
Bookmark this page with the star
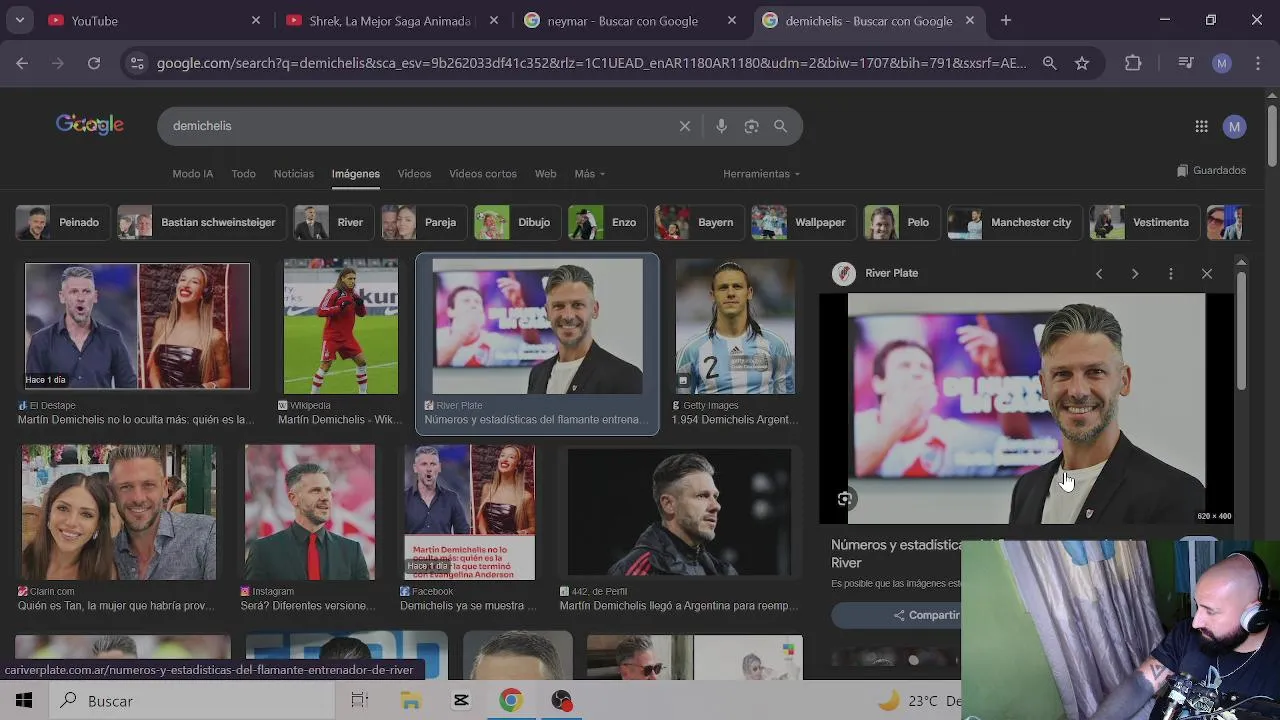1082,63
